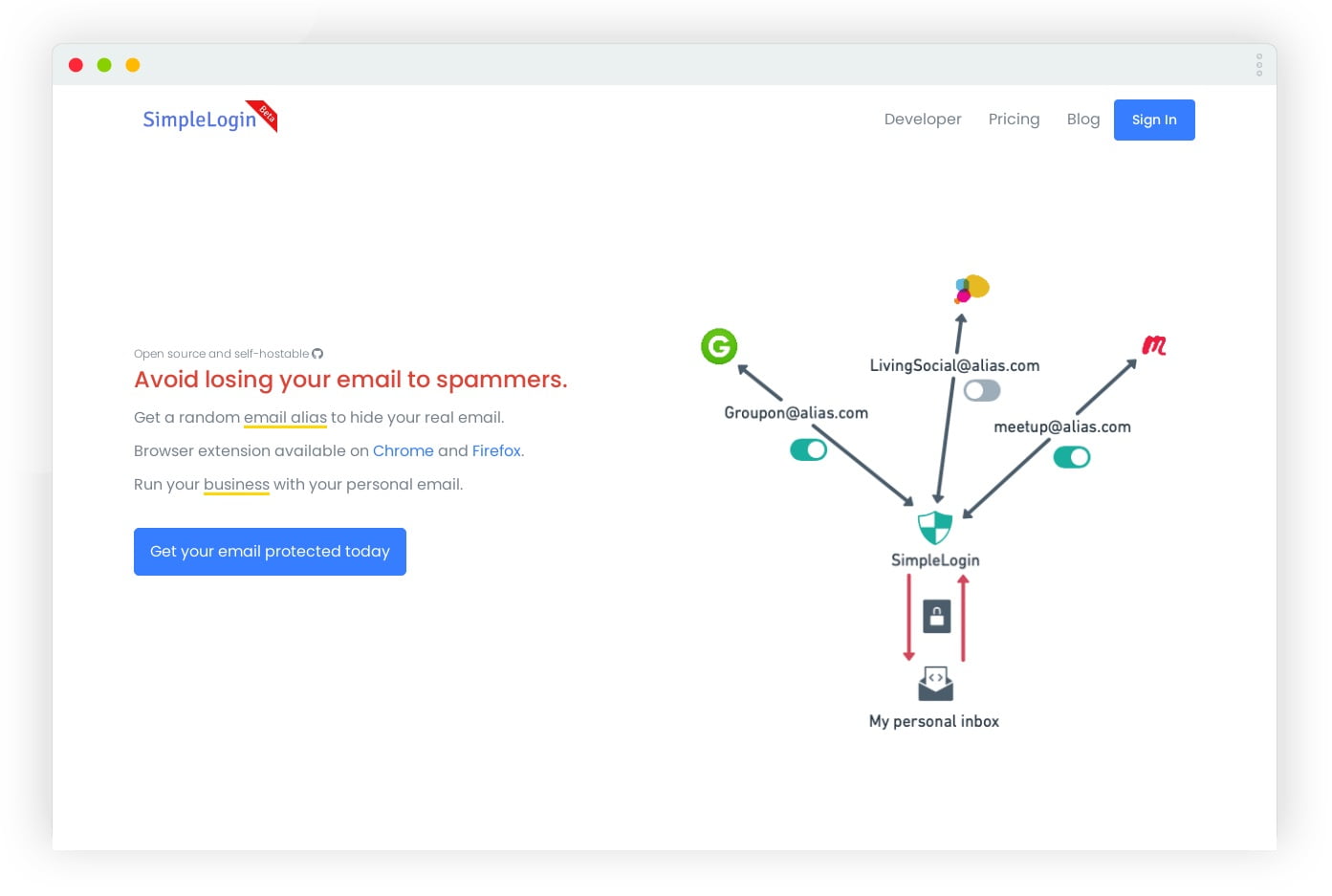Image resolution: width=1332 pixels, height=896 pixels.
Task: Click Open source and self-hostable text
Action: 221,354
